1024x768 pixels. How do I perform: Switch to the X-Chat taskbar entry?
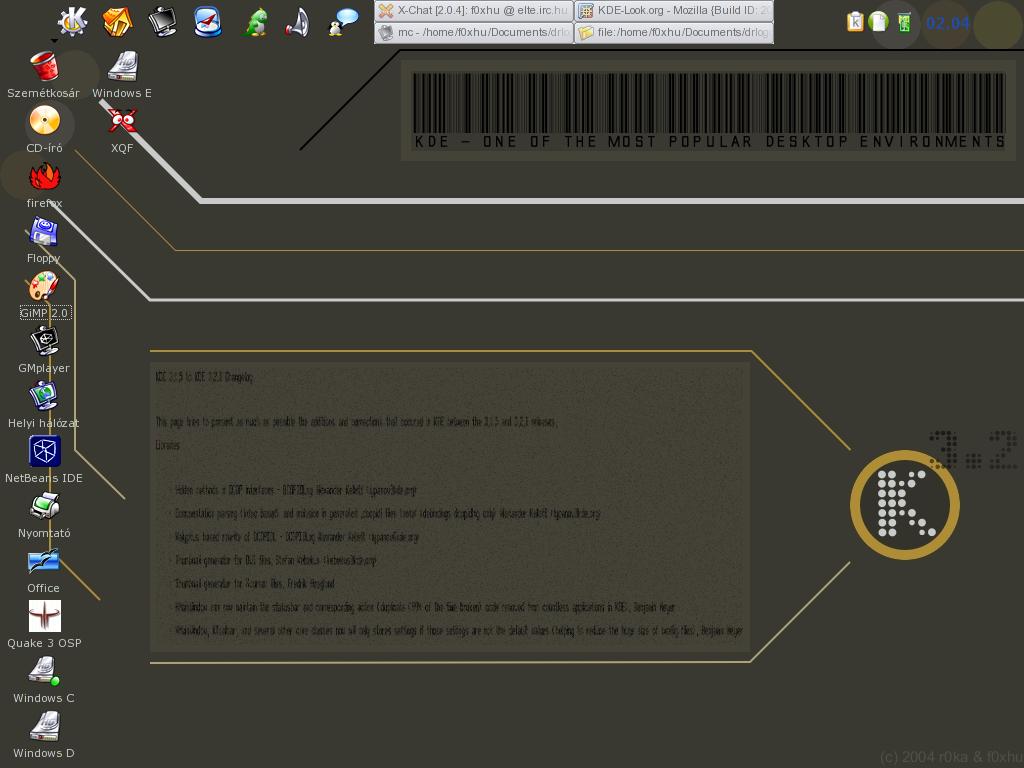tap(473, 10)
